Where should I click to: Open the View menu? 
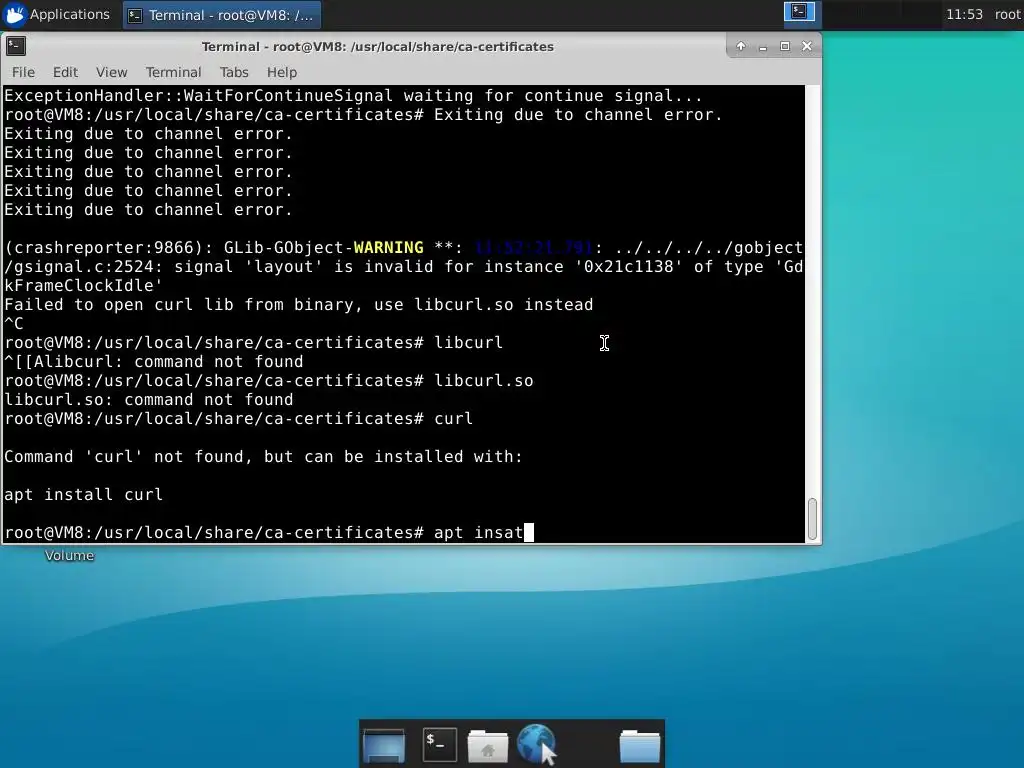tap(112, 72)
